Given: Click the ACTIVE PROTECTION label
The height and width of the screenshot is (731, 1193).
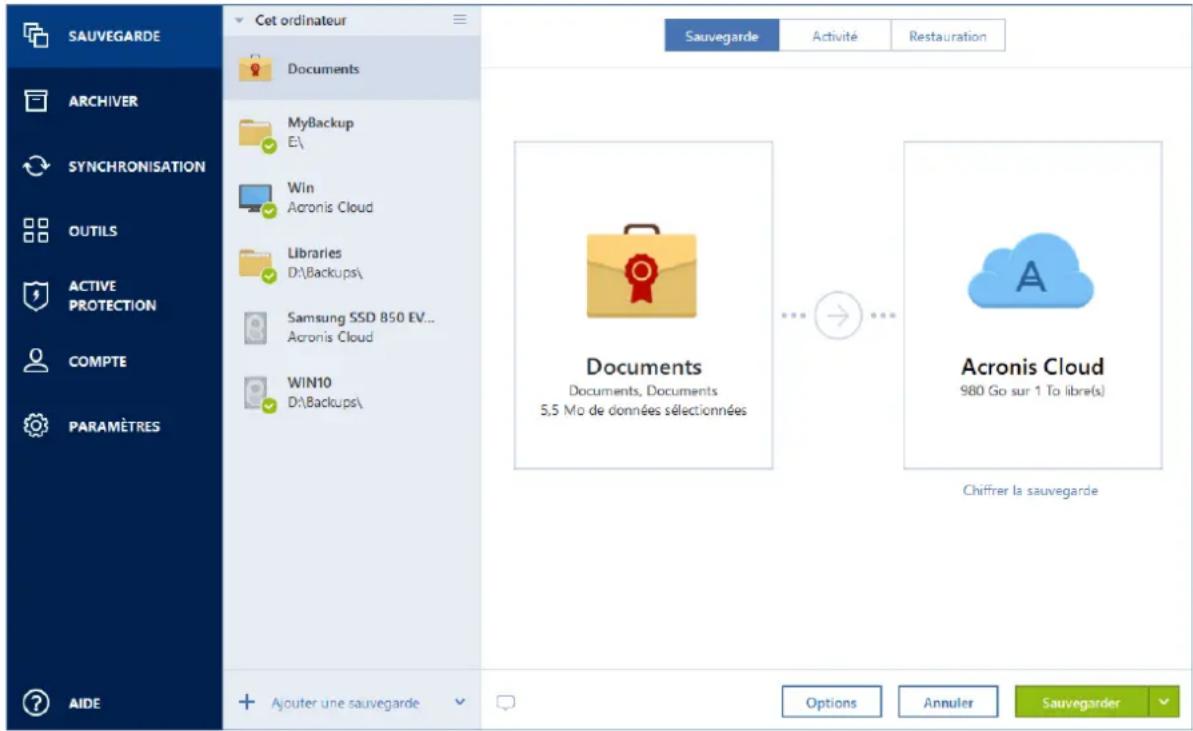Looking at the screenshot, I should click(113, 296).
